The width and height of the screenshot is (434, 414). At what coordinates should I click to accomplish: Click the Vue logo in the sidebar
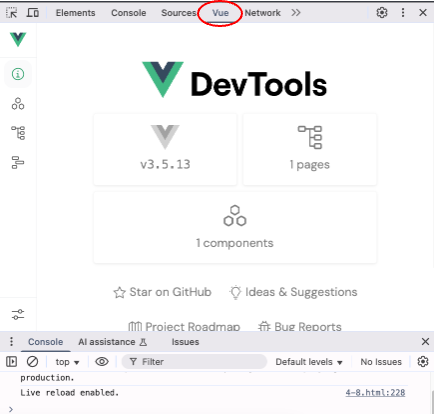(x=18, y=39)
